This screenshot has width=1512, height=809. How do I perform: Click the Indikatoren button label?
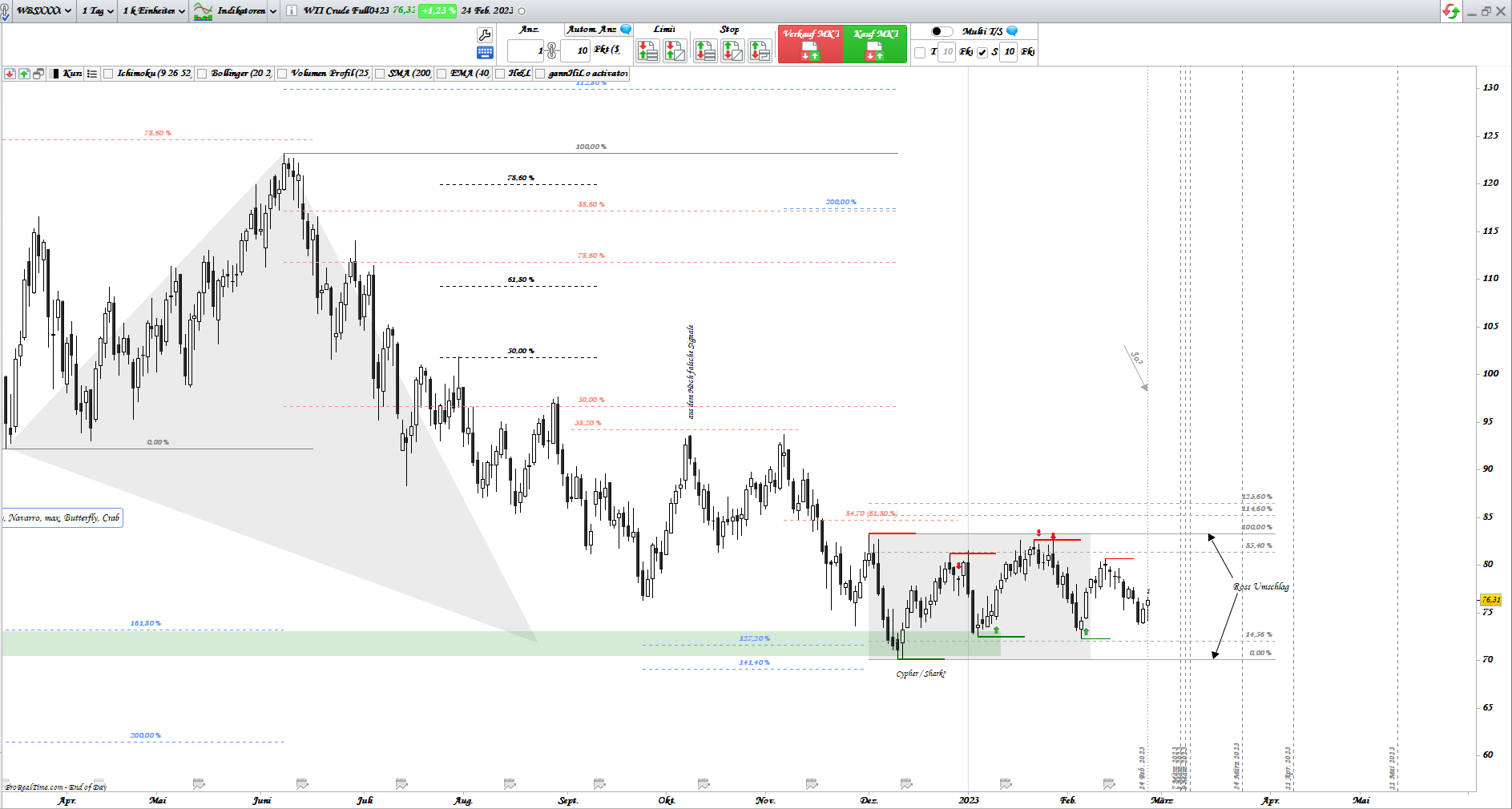tap(241, 11)
